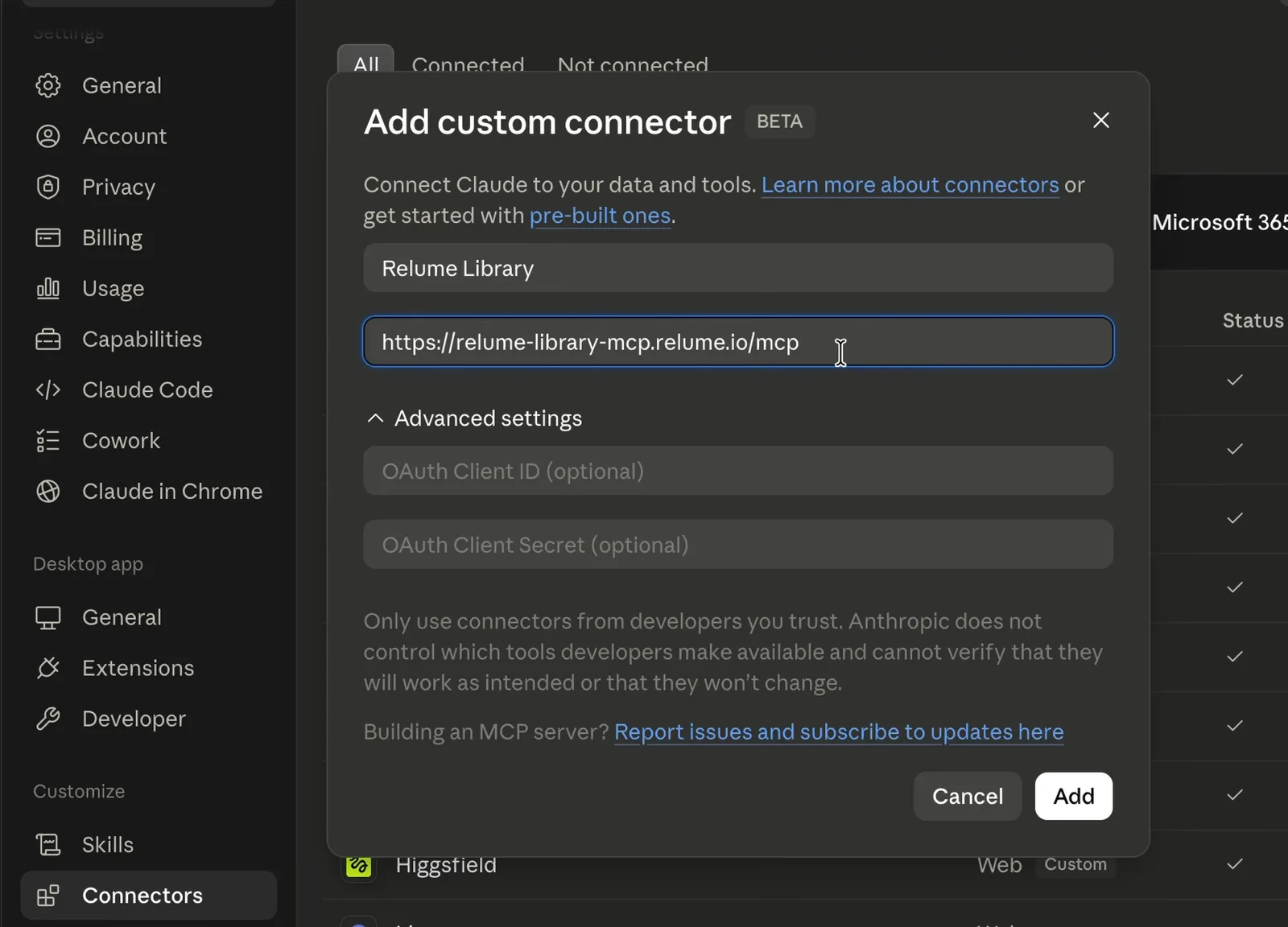
Task: Click the BETA badge
Action: pos(779,122)
